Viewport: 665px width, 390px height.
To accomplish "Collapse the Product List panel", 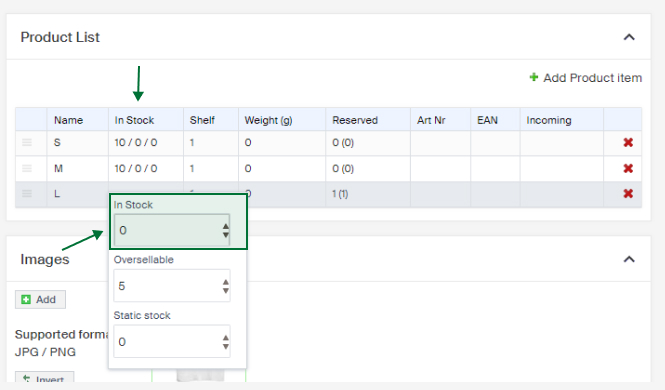I will click(x=629, y=37).
